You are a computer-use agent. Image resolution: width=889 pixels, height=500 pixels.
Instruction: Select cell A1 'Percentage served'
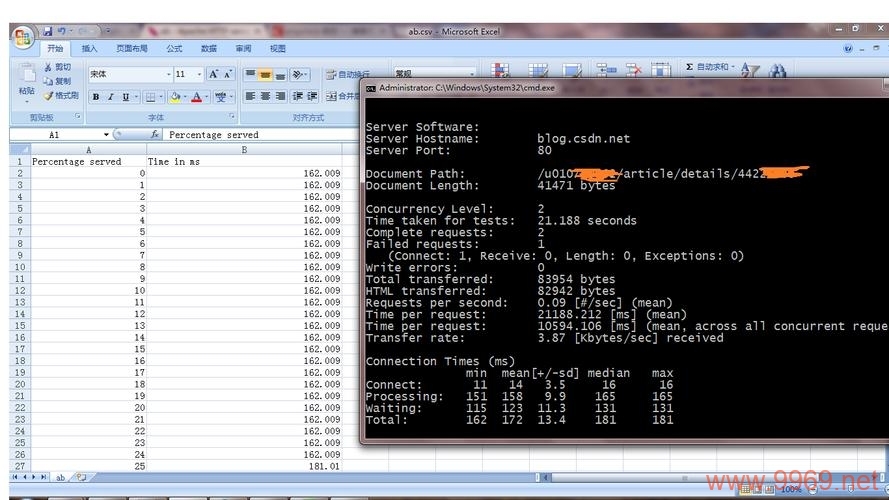tap(88, 162)
